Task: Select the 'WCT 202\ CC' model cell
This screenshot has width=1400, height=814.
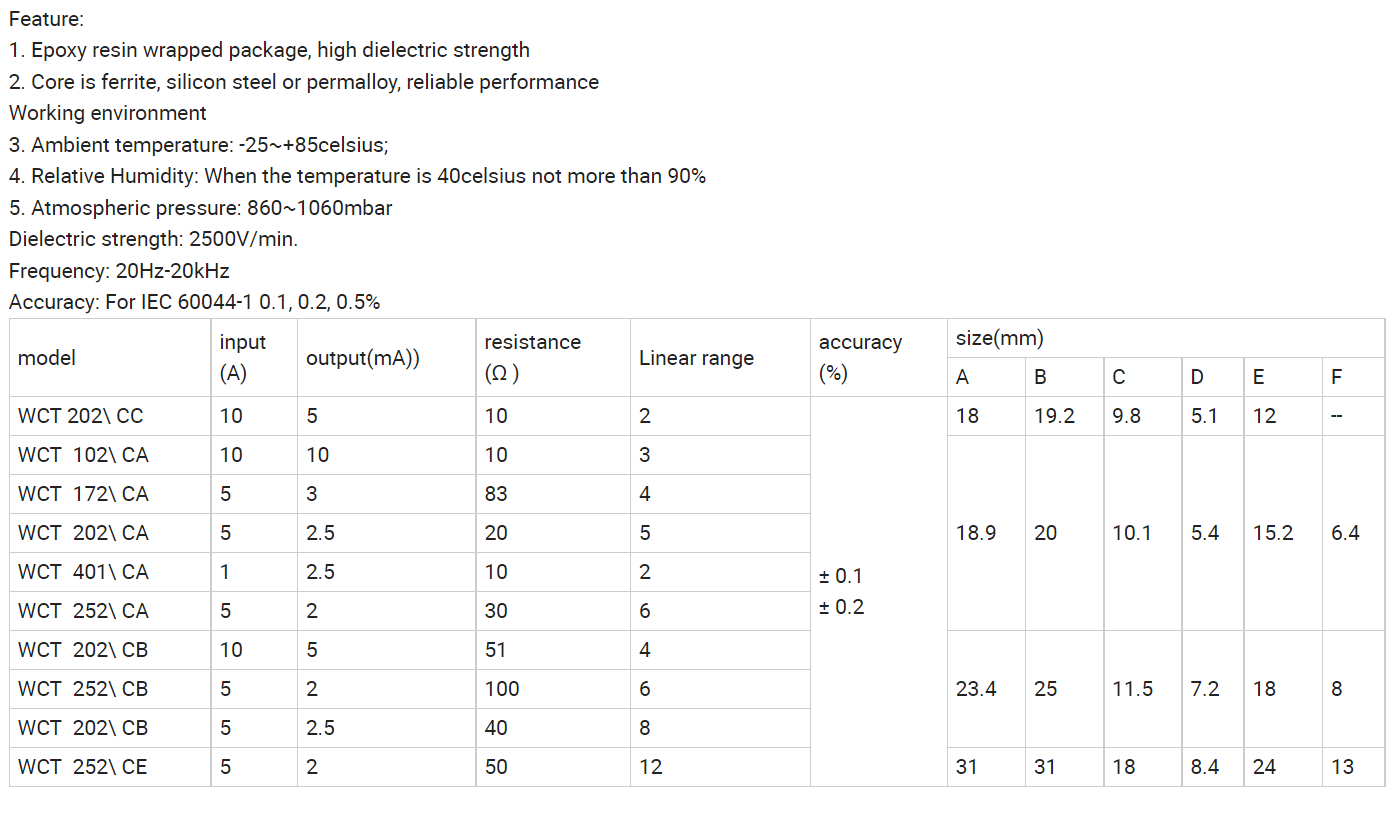Action: click(x=110, y=416)
